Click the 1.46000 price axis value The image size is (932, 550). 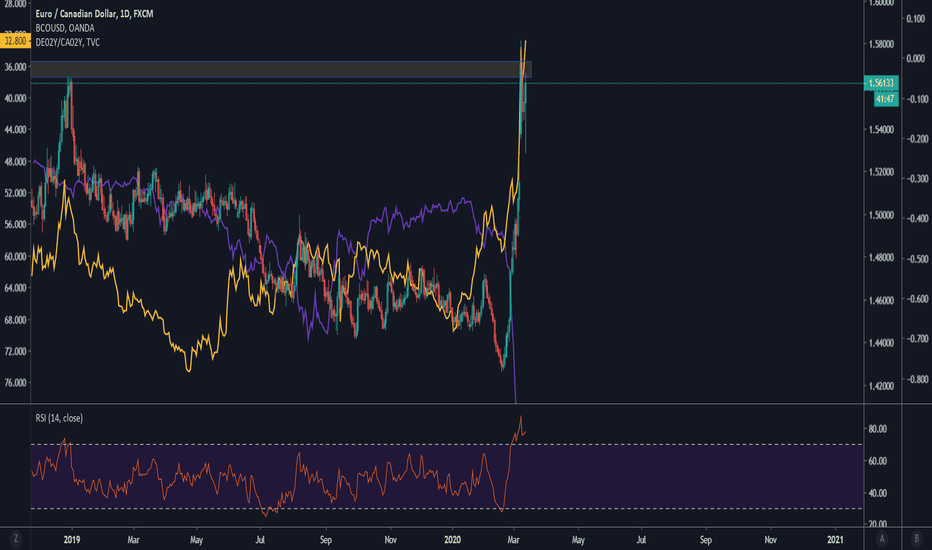click(881, 301)
